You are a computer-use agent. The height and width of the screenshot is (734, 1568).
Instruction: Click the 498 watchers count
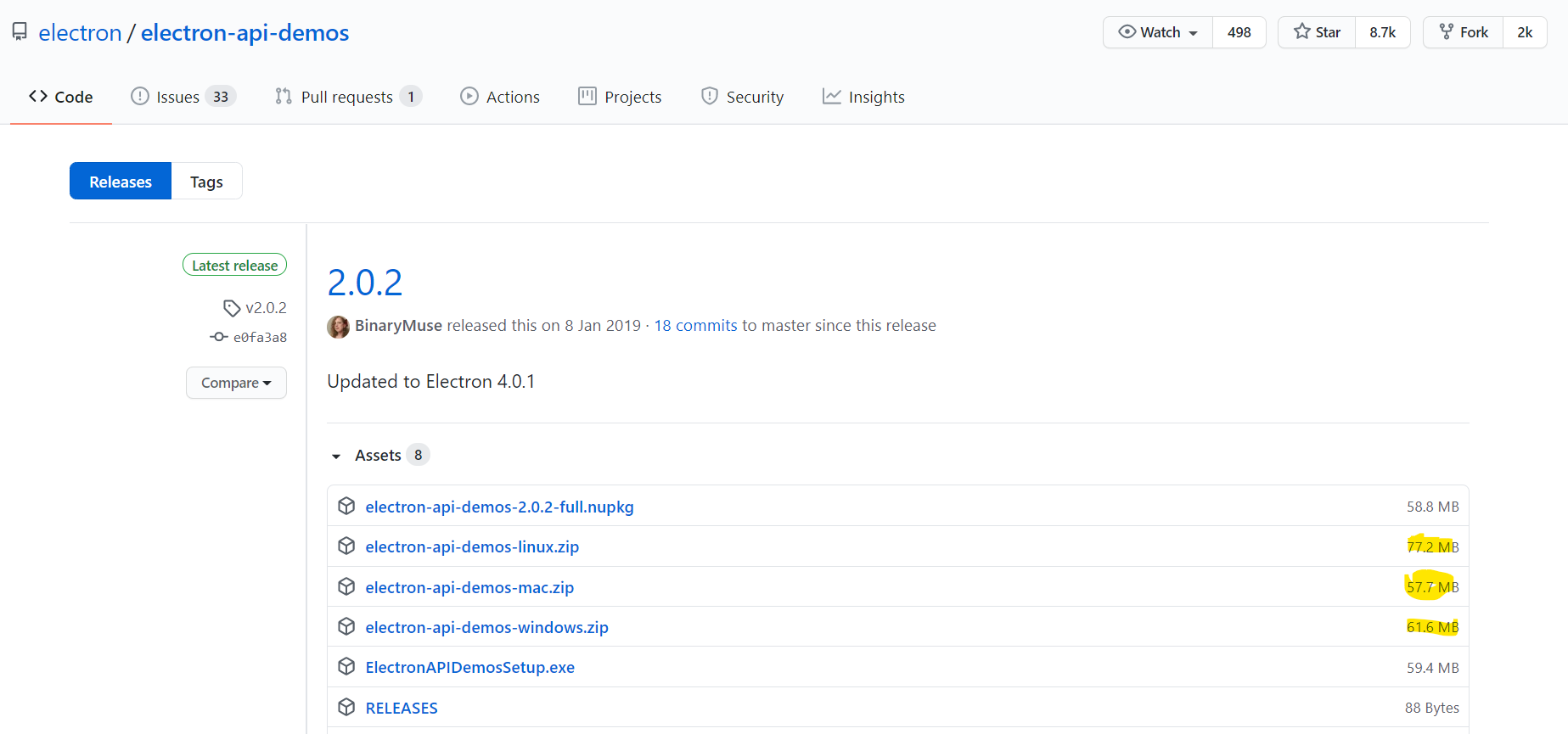coord(1239,32)
